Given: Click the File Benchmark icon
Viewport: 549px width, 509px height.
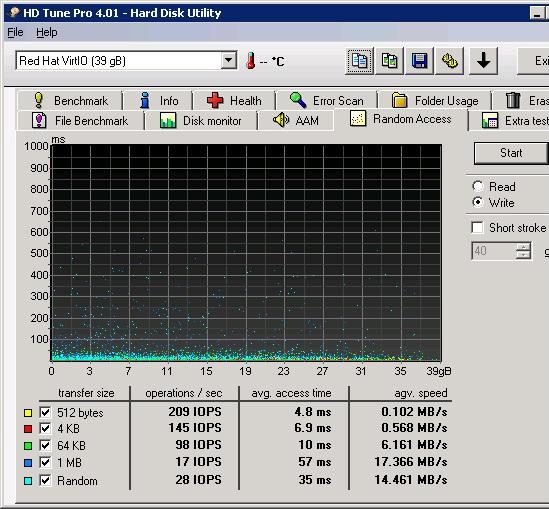Looking at the screenshot, I should [x=39, y=121].
